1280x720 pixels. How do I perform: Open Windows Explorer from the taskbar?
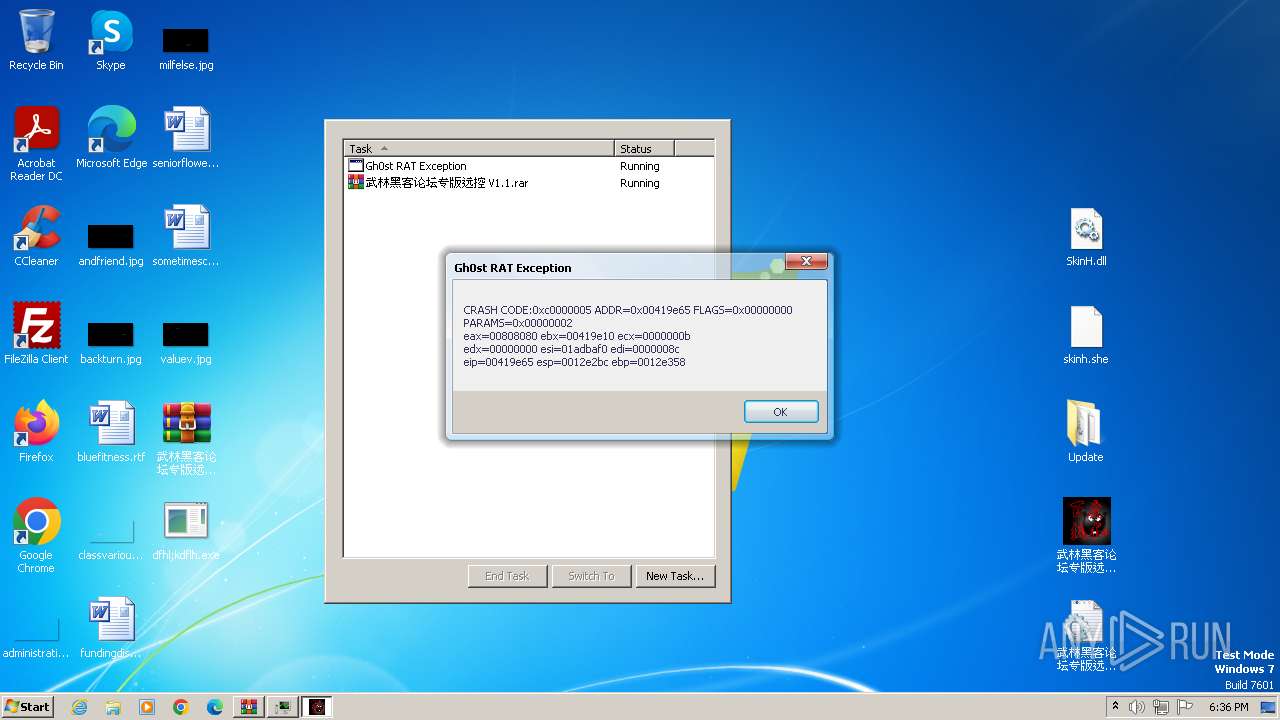point(113,707)
